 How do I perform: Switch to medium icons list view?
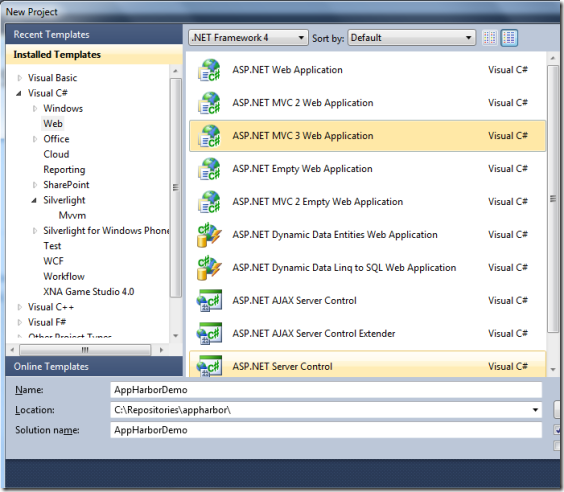click(509, 38)
